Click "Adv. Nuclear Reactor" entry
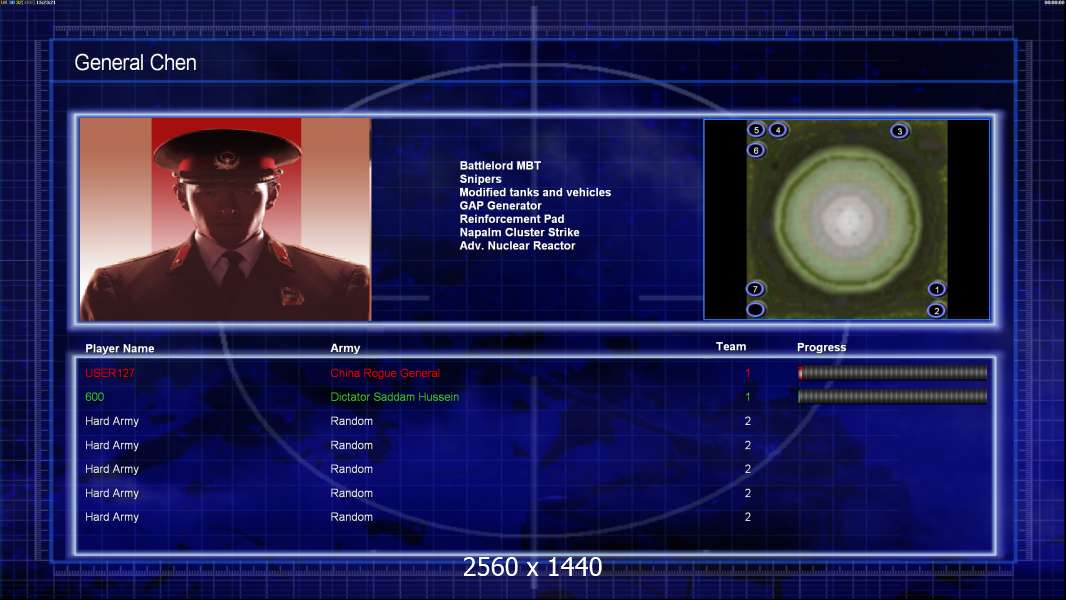The width and height of the screenshot is (1066, 600). coord(517,245)
